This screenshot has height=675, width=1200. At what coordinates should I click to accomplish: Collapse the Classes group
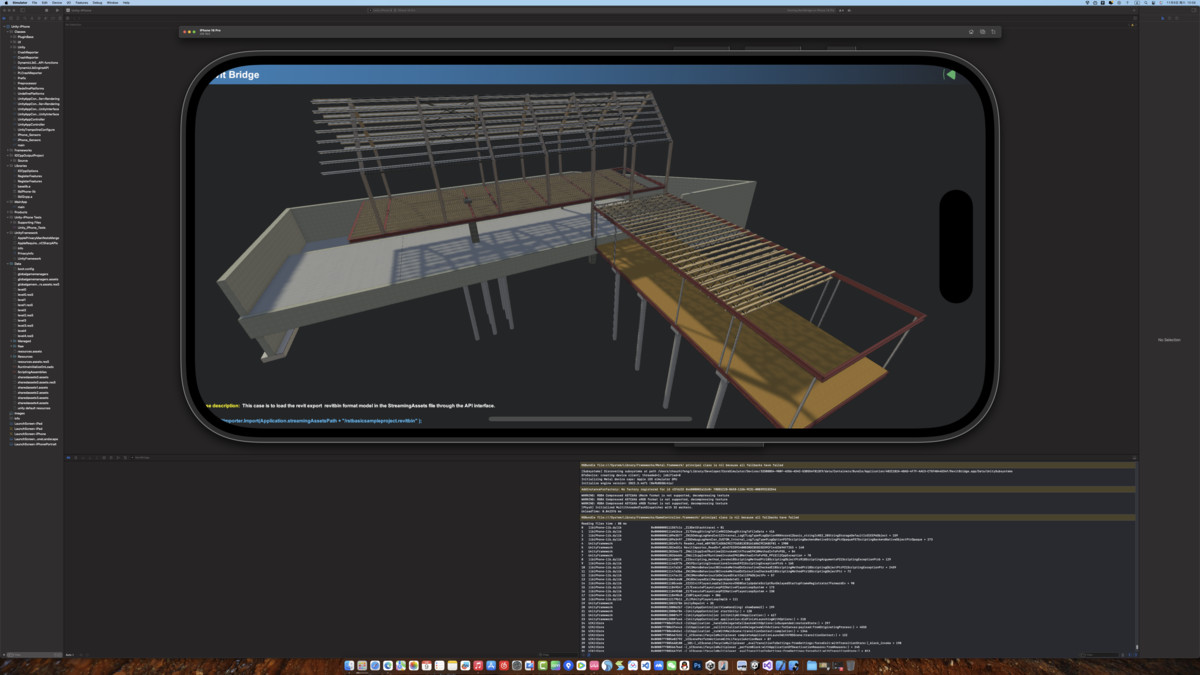pos(7,32)
